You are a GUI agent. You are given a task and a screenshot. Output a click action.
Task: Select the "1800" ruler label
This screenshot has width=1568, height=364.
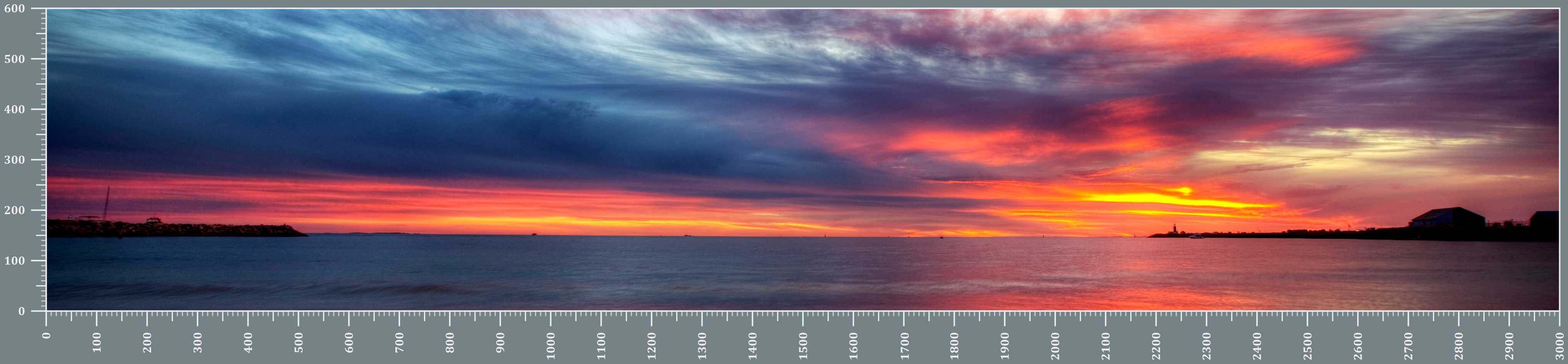click(954, 346)
